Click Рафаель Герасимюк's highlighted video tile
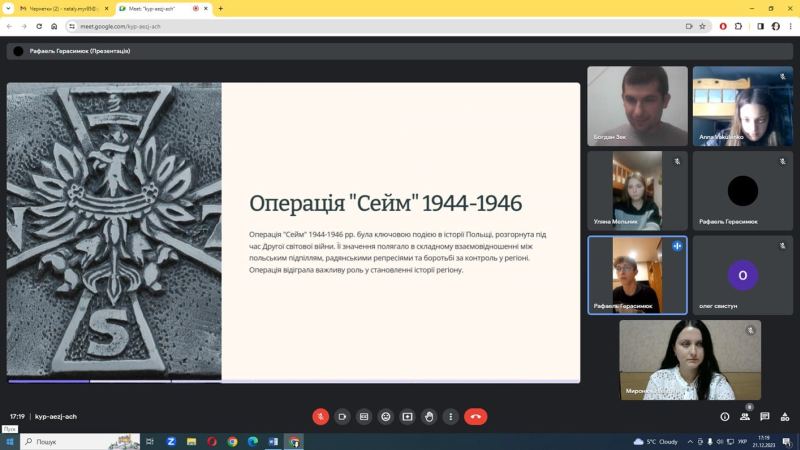Image resolution: width=800 pixels, height=450 pixels. pos(637,275)
